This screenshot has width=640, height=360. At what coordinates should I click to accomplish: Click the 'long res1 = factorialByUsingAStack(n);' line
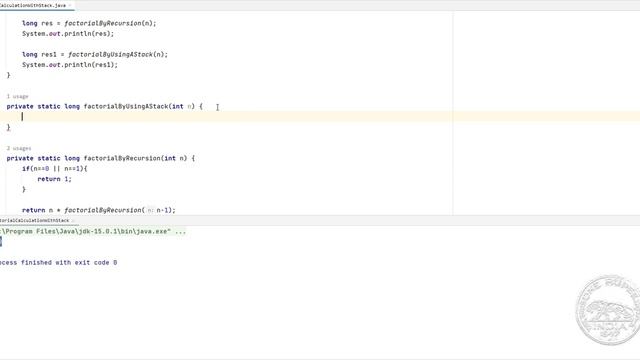(x=95, y=54)
